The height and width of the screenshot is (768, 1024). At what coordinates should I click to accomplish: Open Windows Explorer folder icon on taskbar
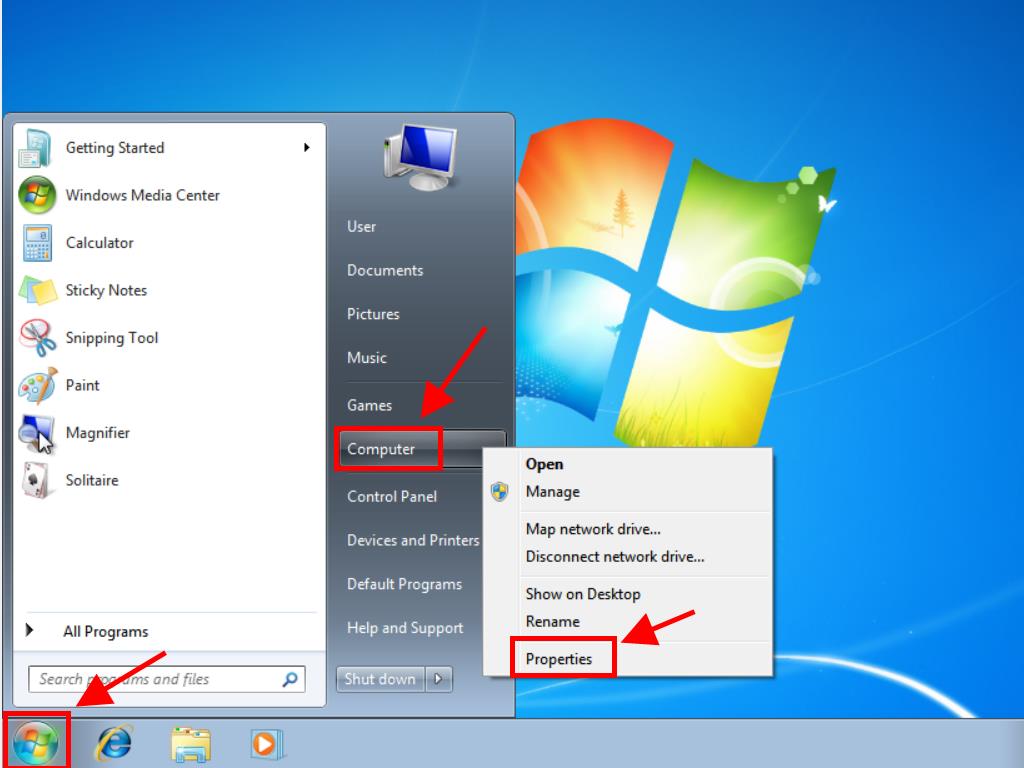click(x=190, y=744)
